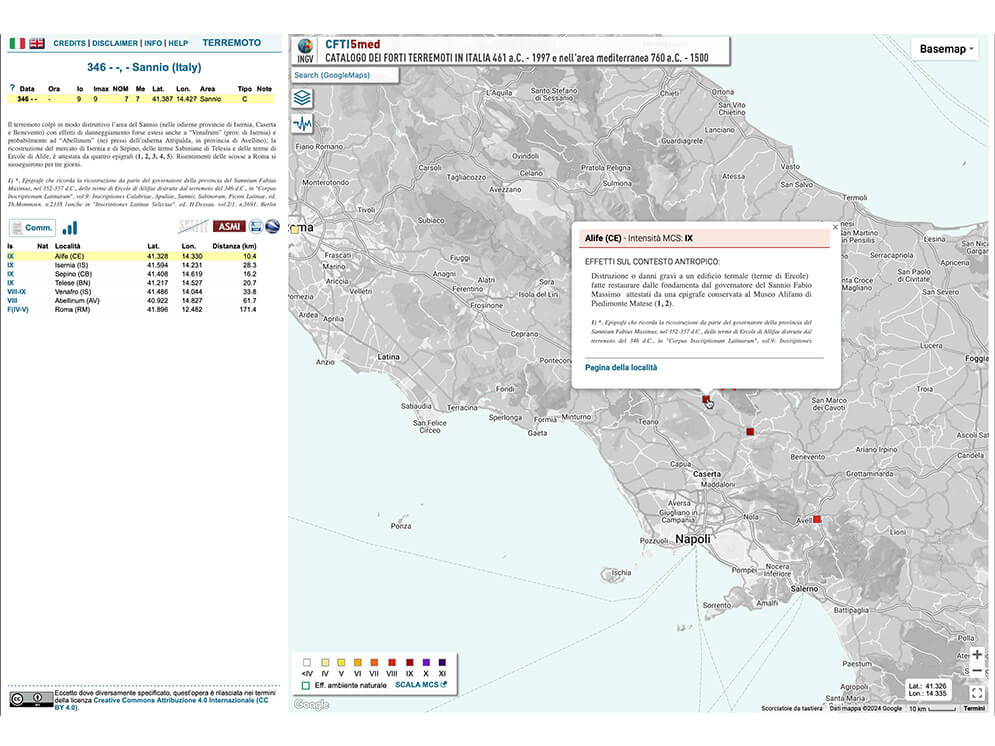The image size is (995, 746).
Task: Click the question mark help icon beside Data
Action: [12, 88]
